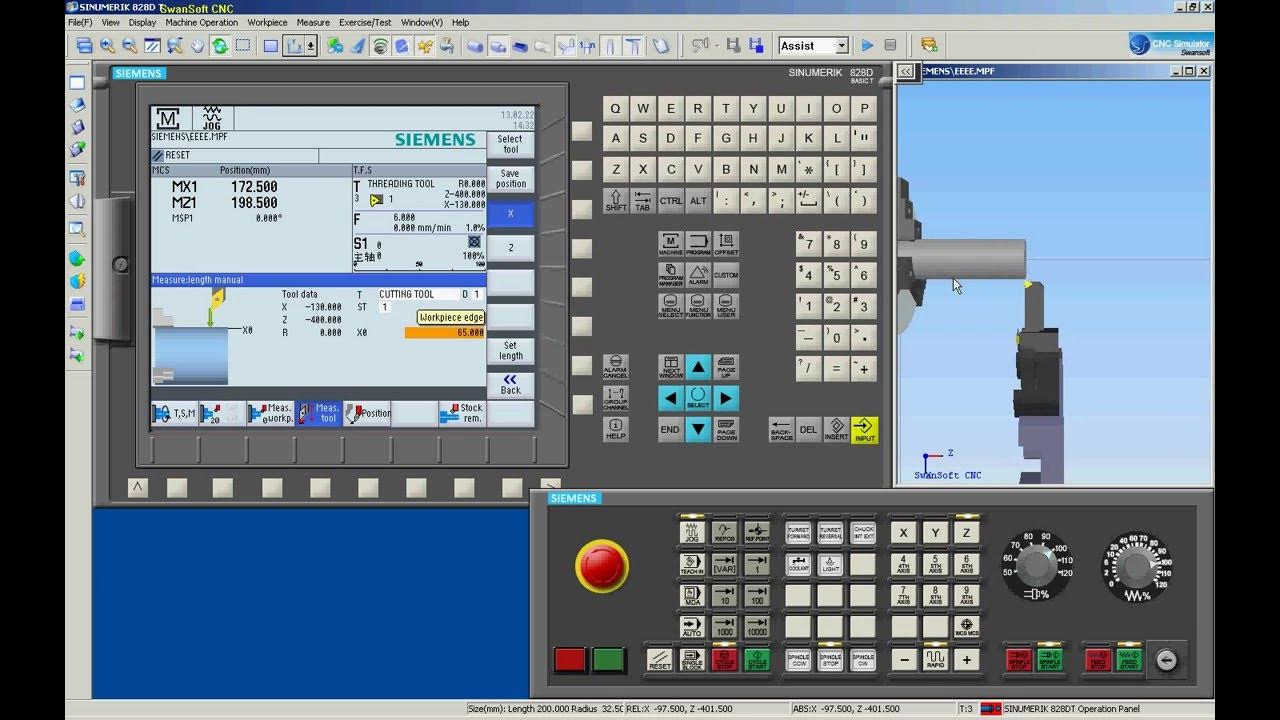The image size is (1280, 720).
Task: Click the Back softkey
Action: (510, 385)
